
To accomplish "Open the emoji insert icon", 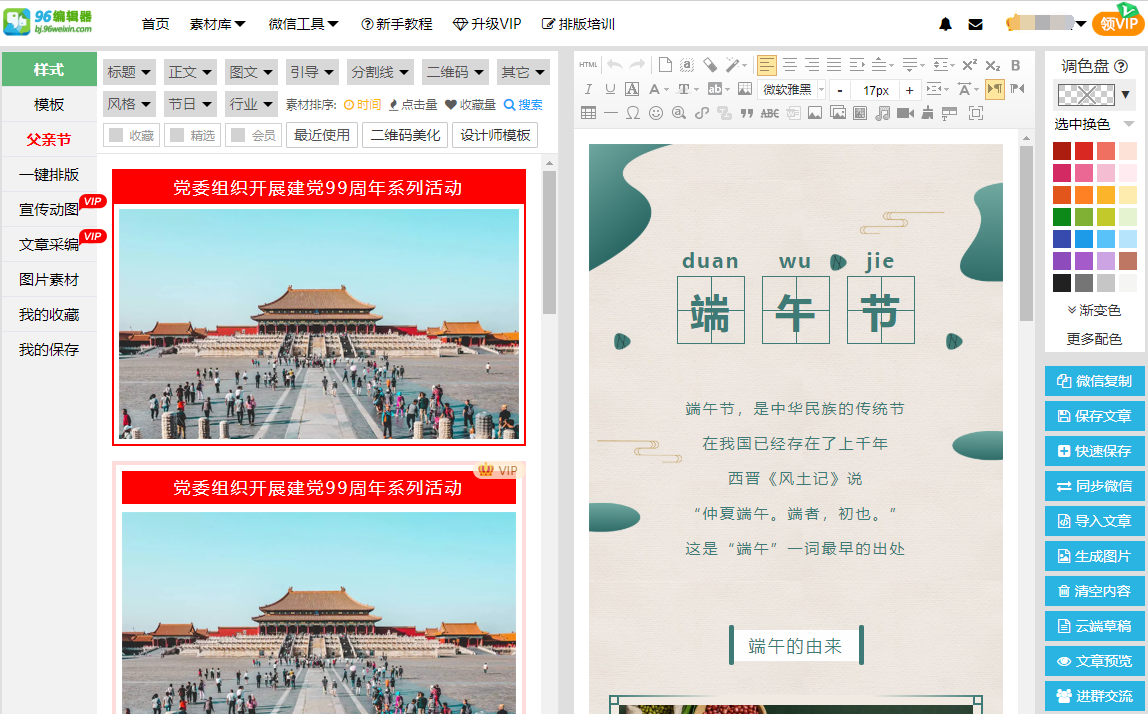I will coord(655,113).
